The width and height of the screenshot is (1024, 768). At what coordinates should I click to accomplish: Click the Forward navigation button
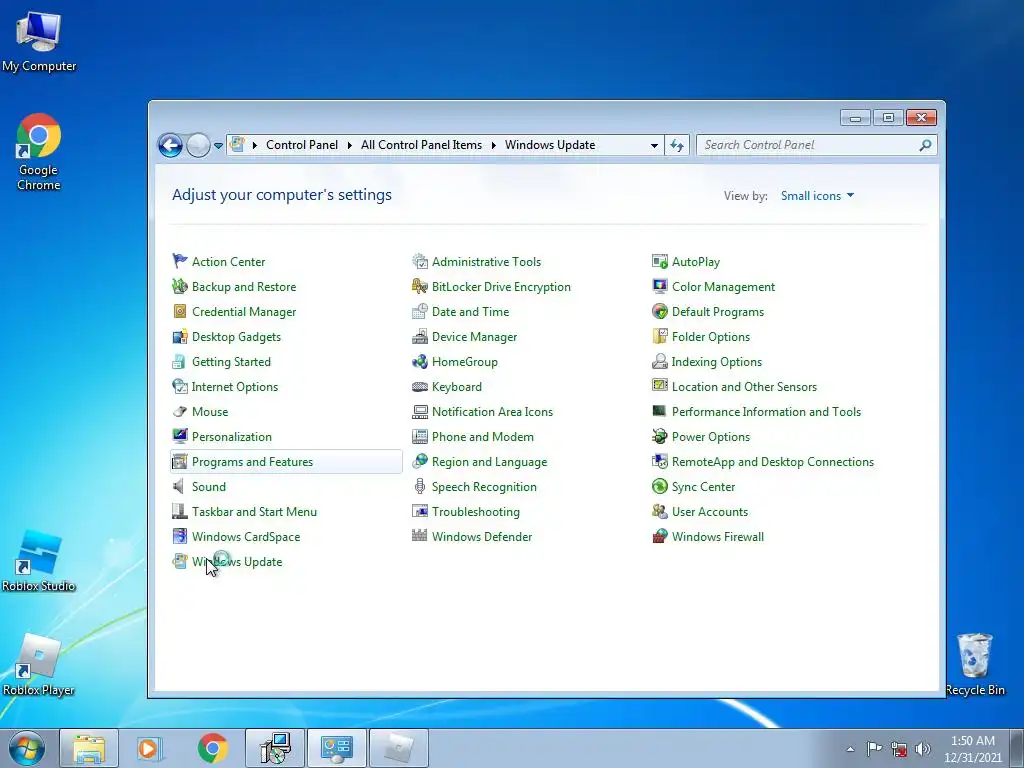[x=198, y=145]
